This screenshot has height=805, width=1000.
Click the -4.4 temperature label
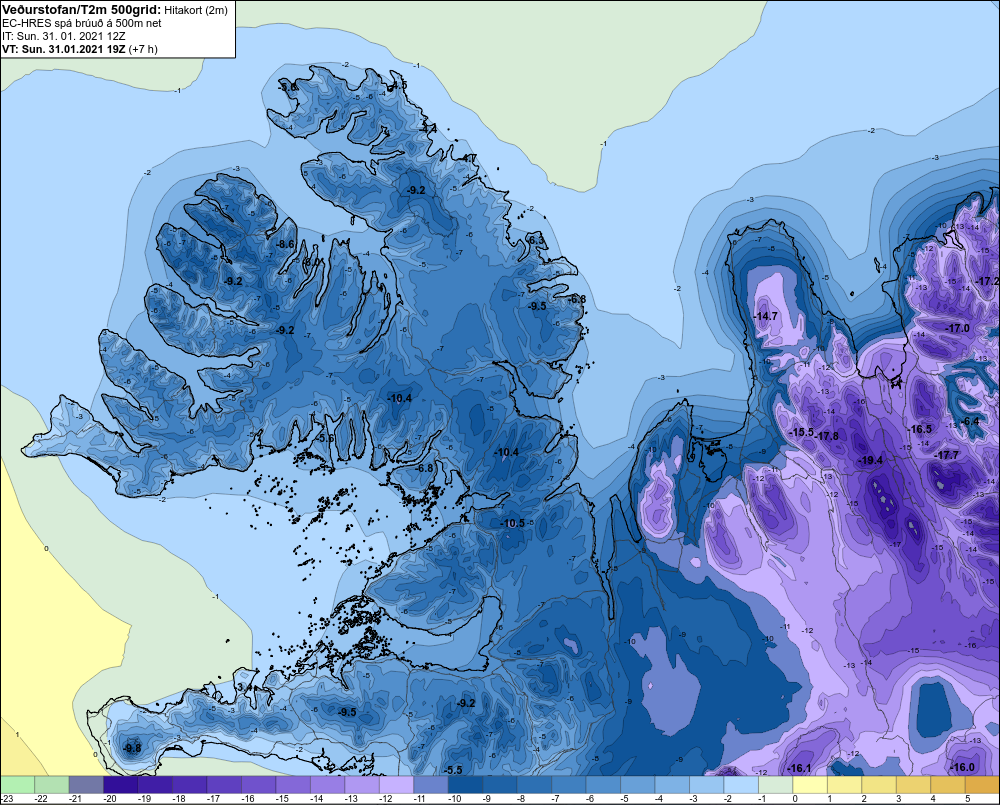pos(429,128)
